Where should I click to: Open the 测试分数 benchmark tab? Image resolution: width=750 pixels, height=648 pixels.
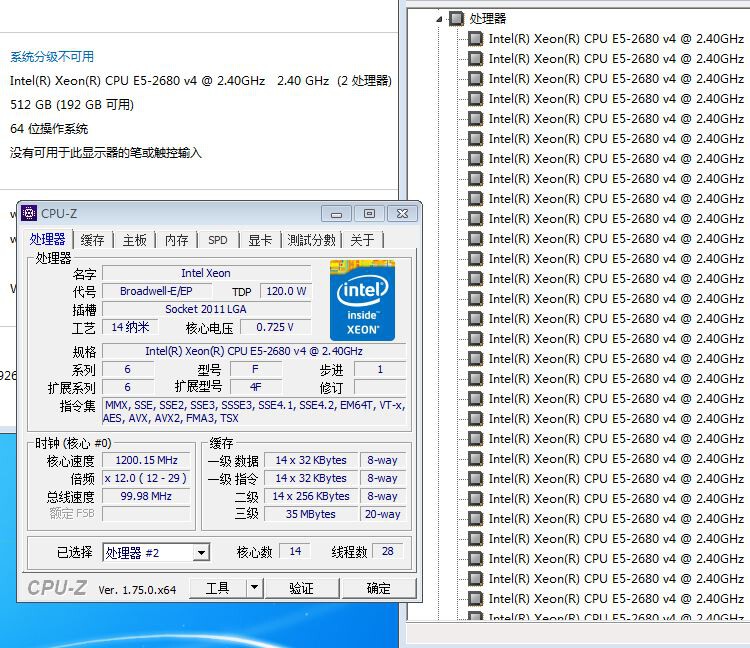click(311, 240)
